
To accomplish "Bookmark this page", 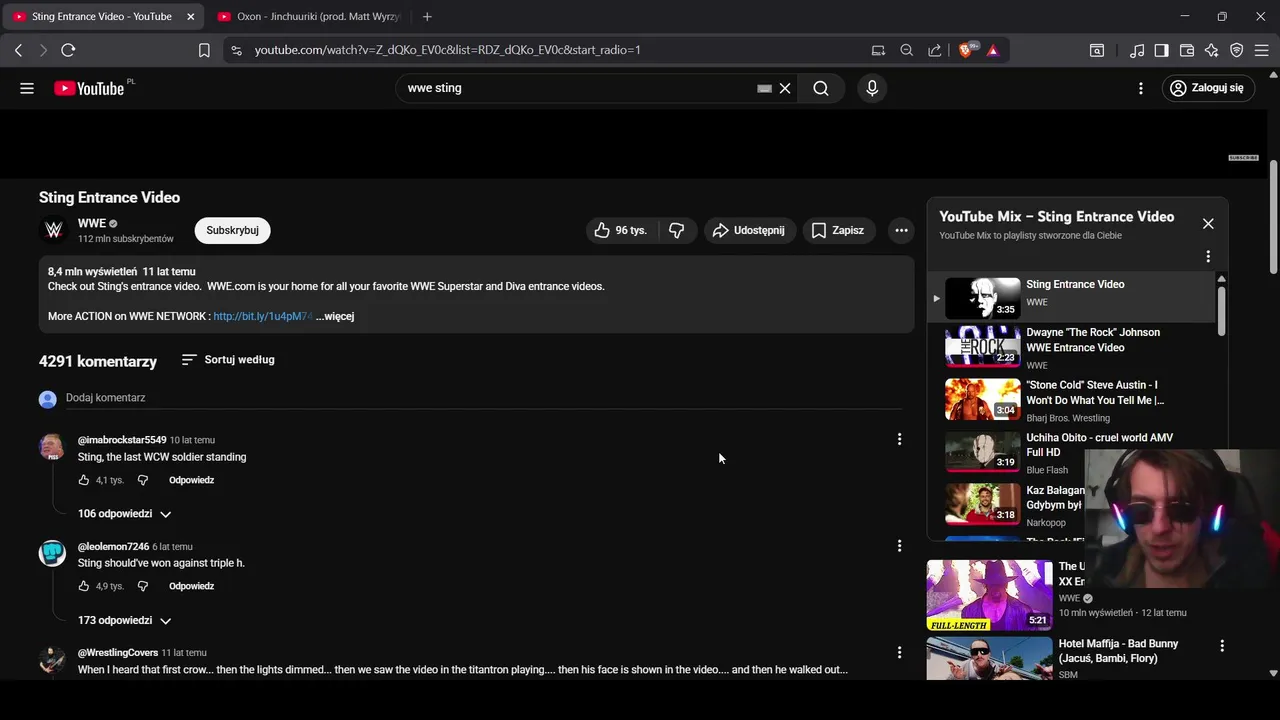I will [x=204, y=50].
